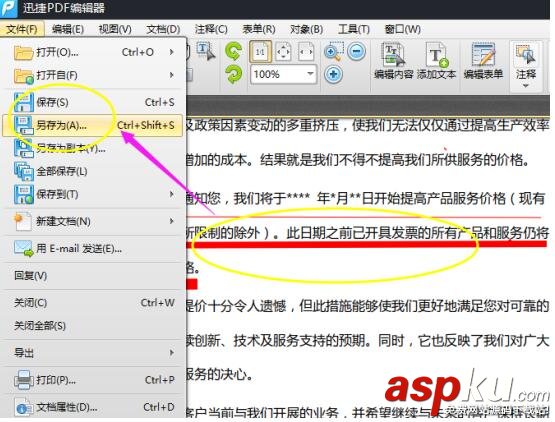Click the 迅捷PDF编辑器 app logo icon
555x422 pixels.
tap(8, 8)
